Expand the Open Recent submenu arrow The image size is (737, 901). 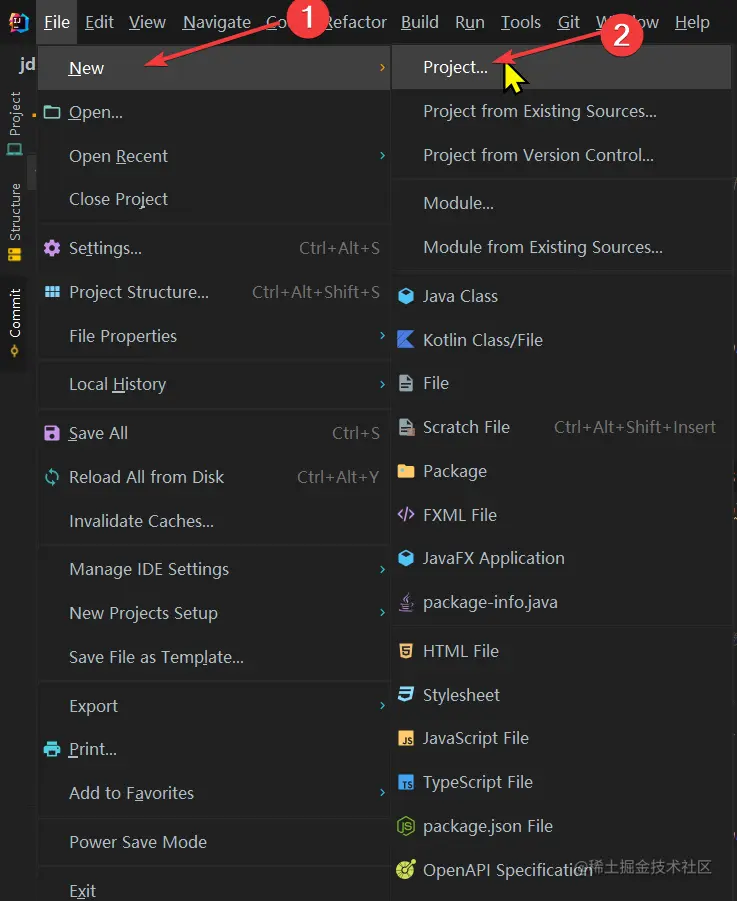tap(383, 156)
